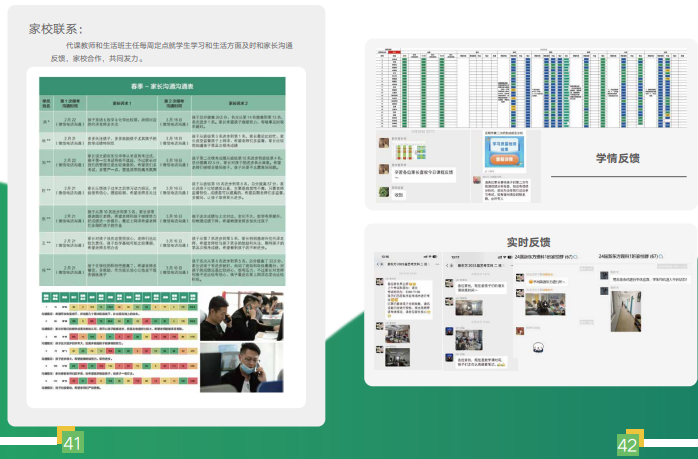The height and width of the screenshot is (459, 698).
Task: Open the hallway photo in the rightmost chat
Action: click(626, 311)
